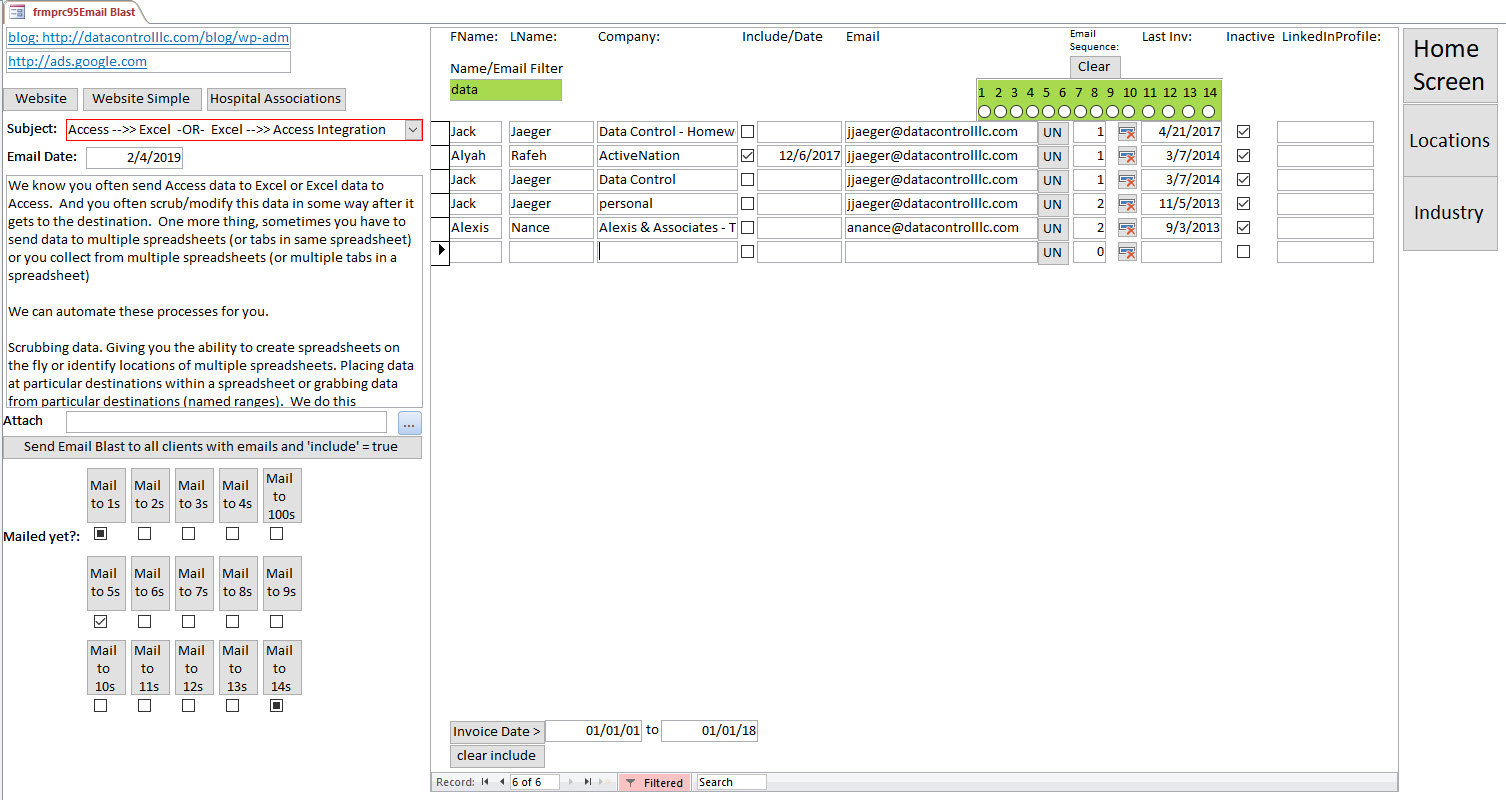
Task: Click the email-delete icon on Alyah Rafeh's row
Action: pos(1127,155)
